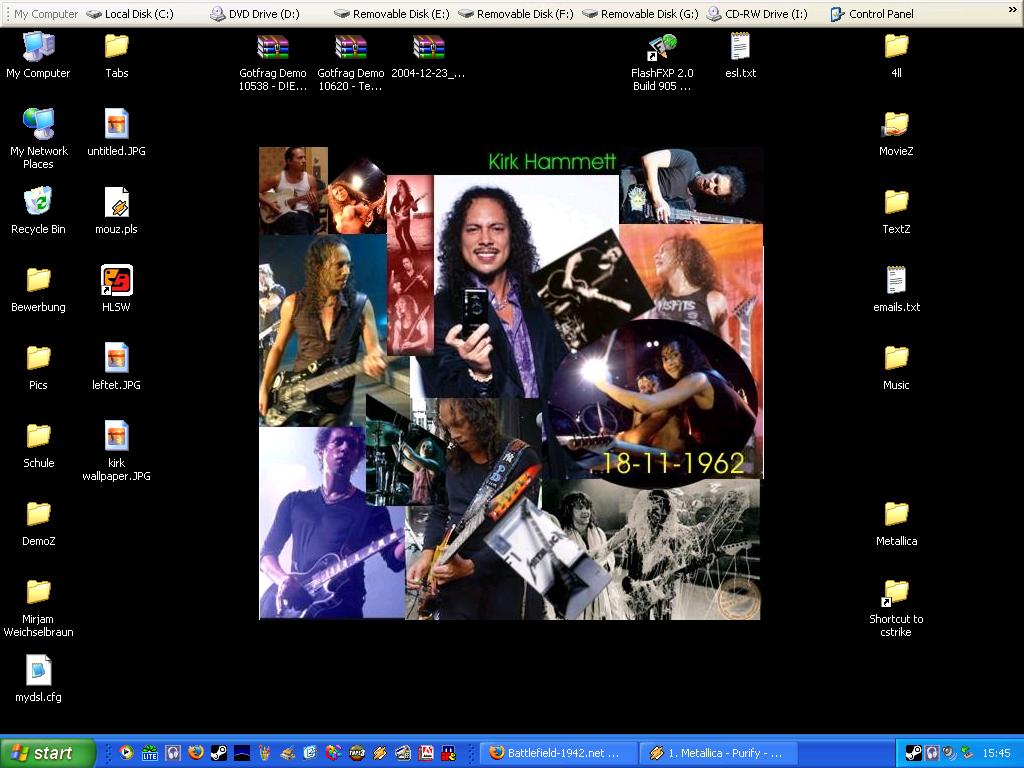Launch FlashFXP 2.0 Build 905 shortcut
The height and width of the screenshot is (768, 1024).
662,61
